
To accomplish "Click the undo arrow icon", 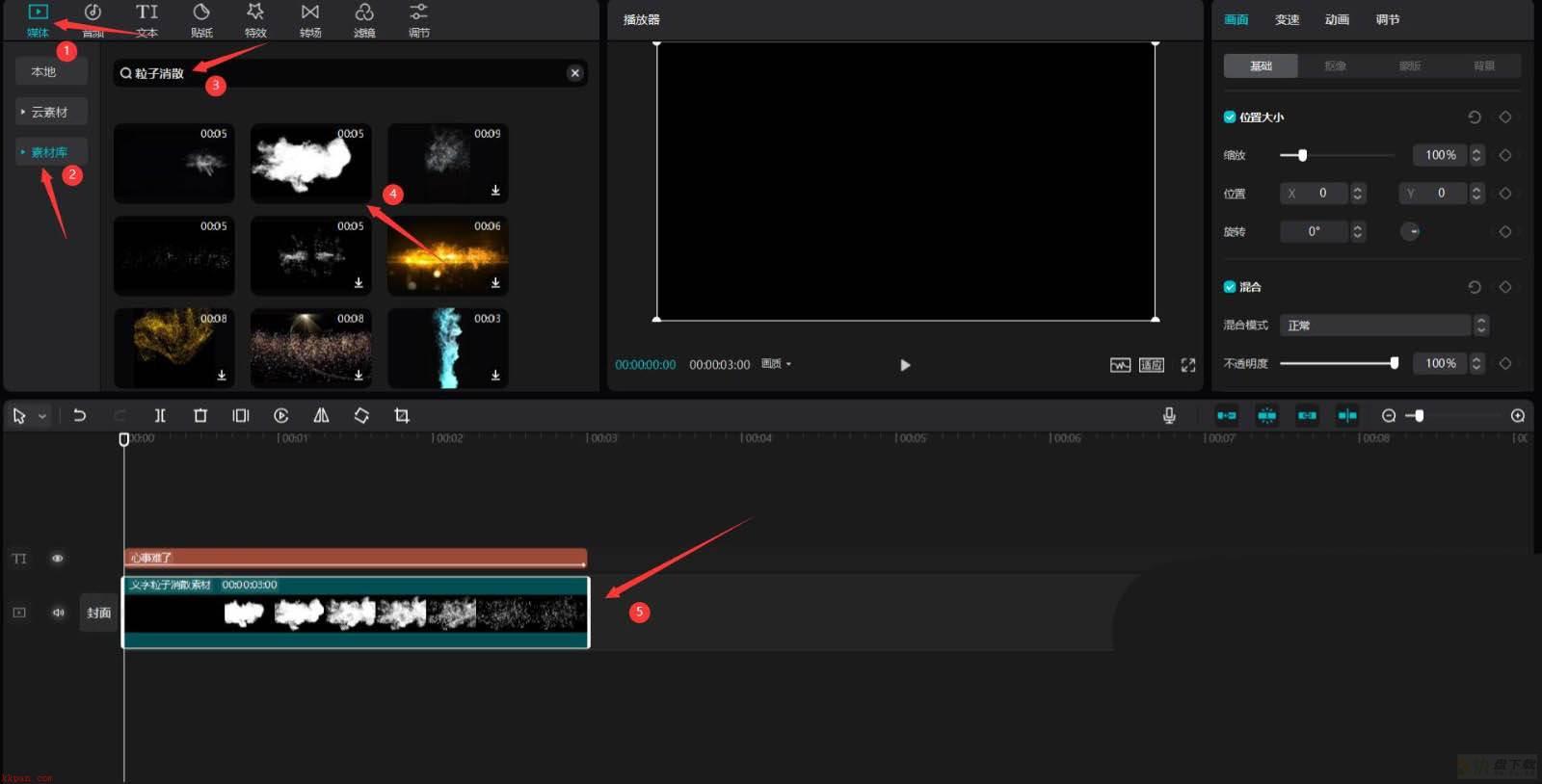I will click(x=79, y=415).
